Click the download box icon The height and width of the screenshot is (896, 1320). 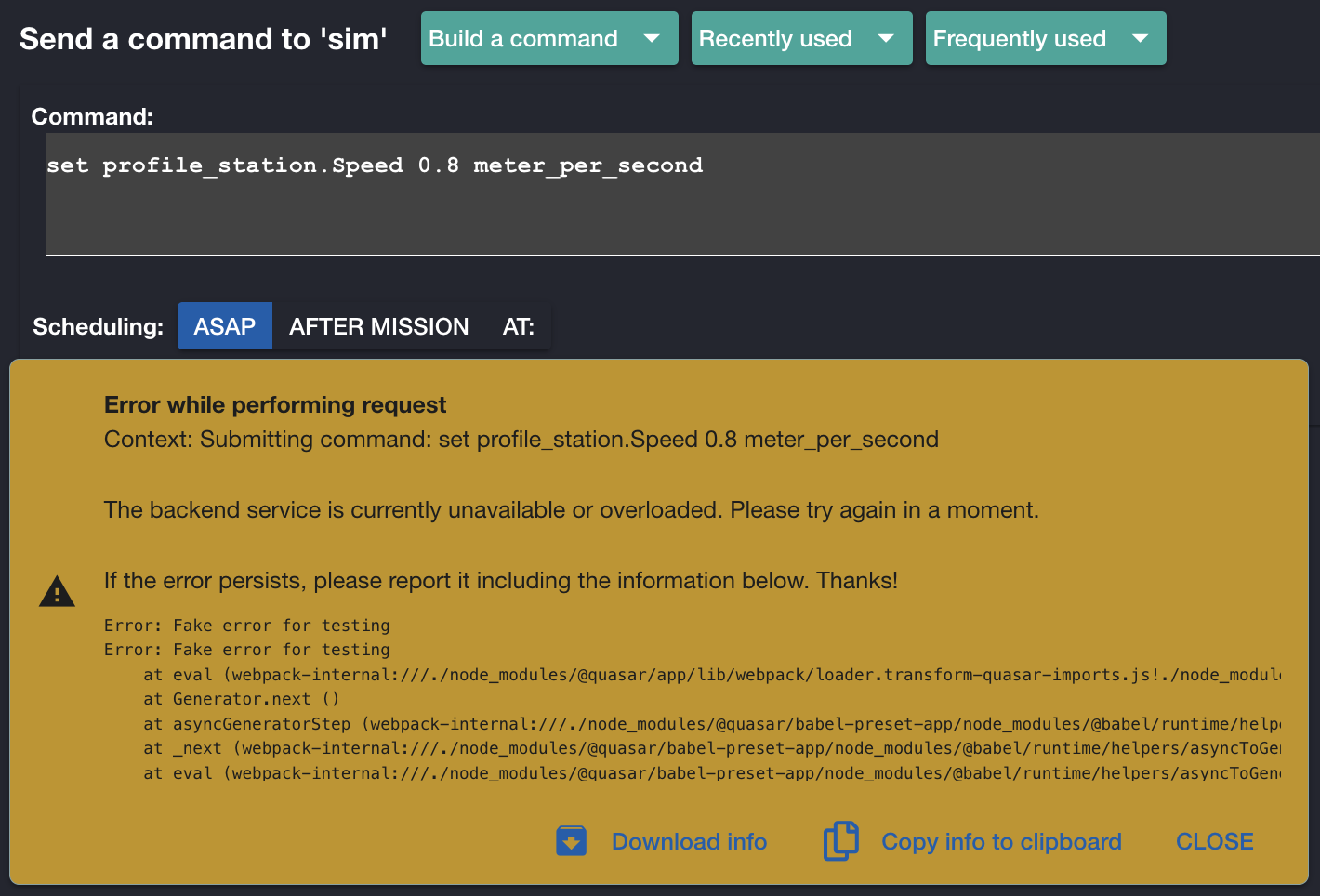571,841
